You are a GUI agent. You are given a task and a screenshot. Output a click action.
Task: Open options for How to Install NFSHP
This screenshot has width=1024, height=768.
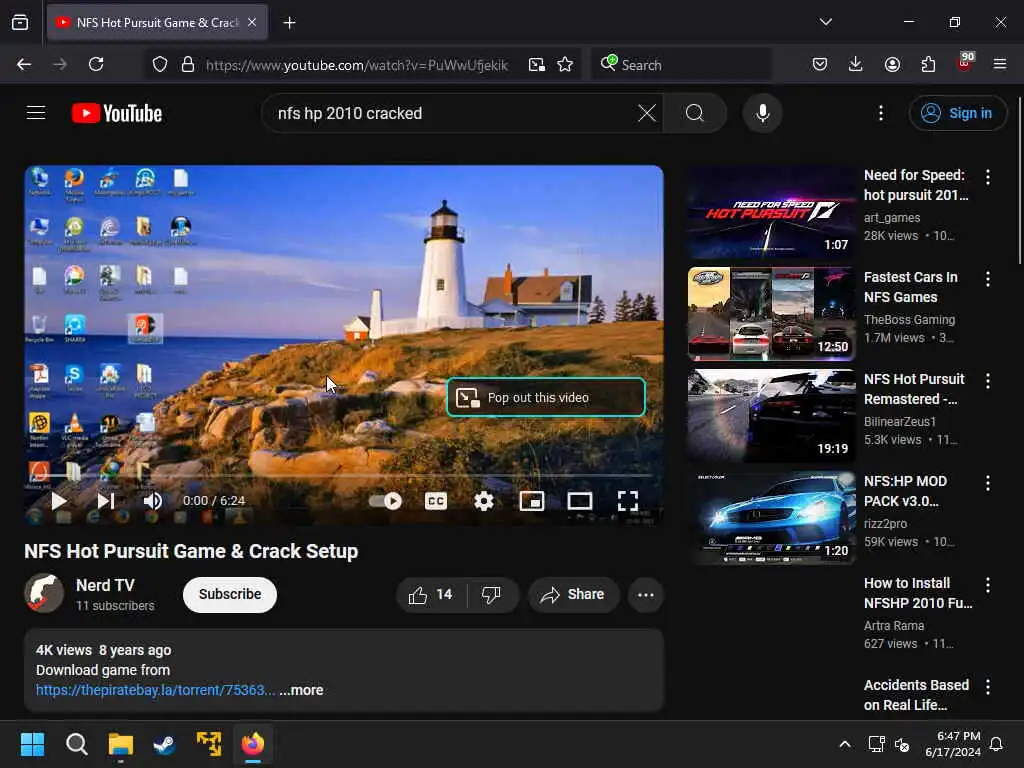[x=988, y=584]
